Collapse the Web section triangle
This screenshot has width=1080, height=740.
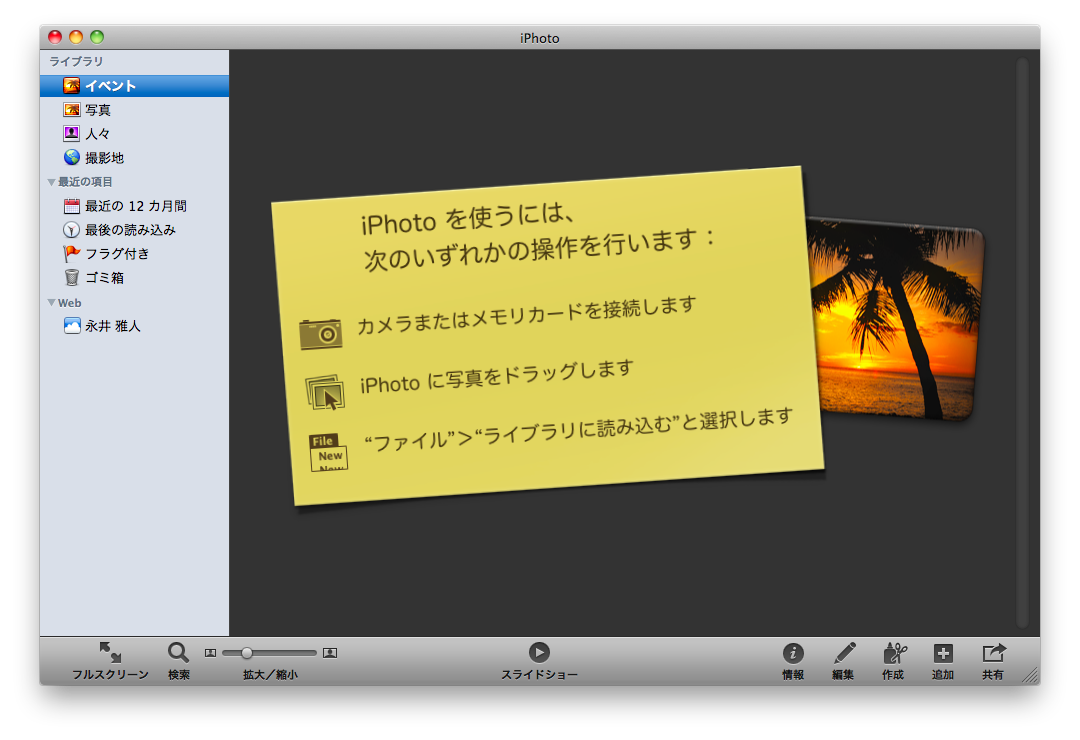tap(51, 303)
